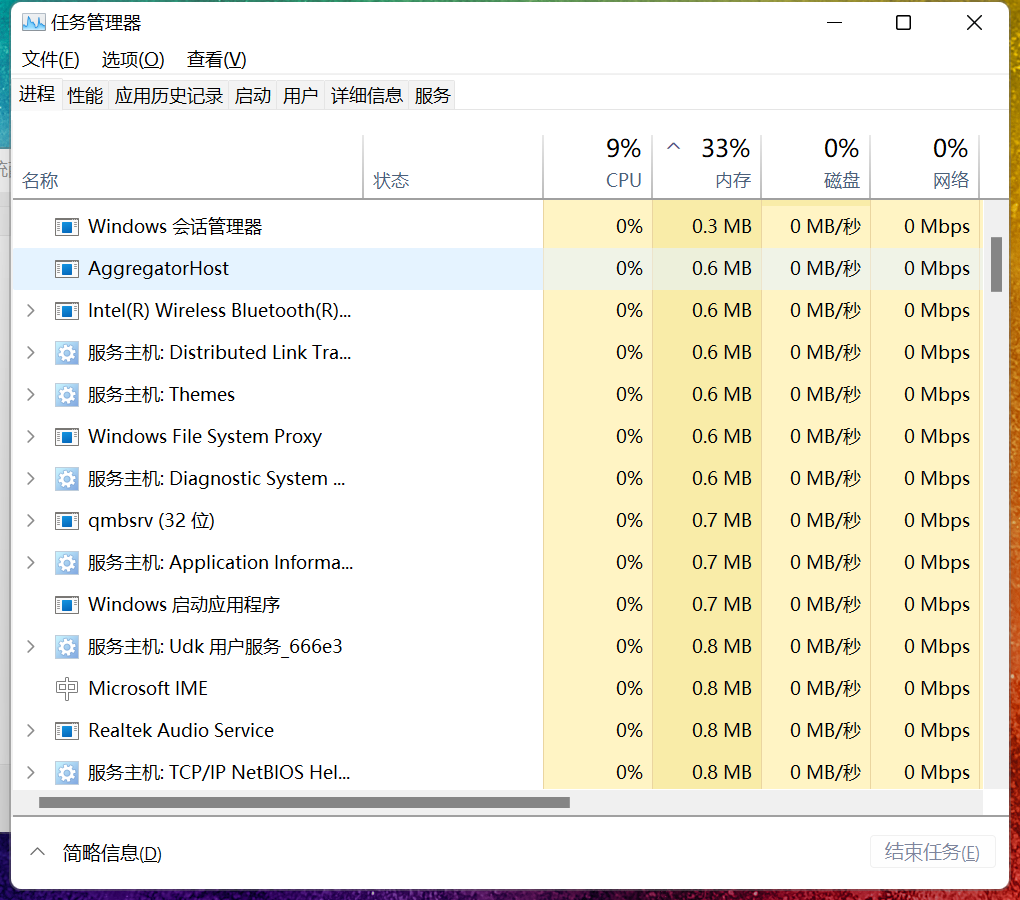Select the Microsoft IME row
Image resolution: width=1020 pixels, height=900 pixels.
coord(497,689)
